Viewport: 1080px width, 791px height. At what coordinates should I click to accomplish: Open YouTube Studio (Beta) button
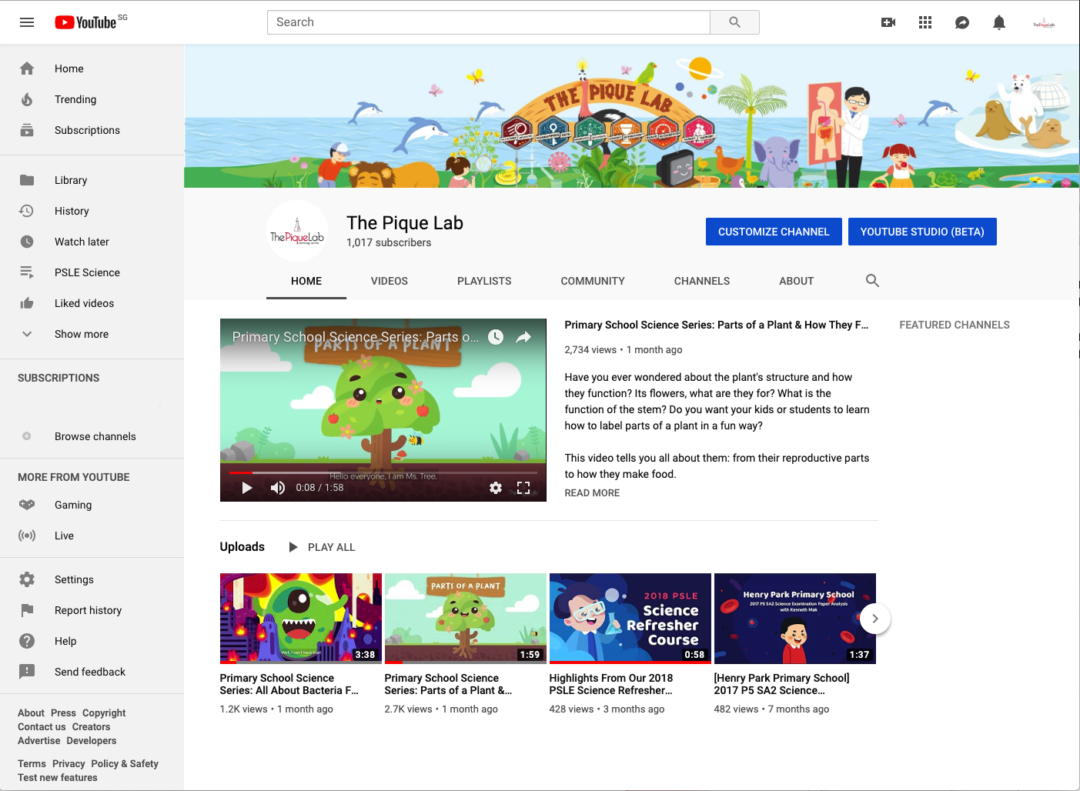point(922,232)
